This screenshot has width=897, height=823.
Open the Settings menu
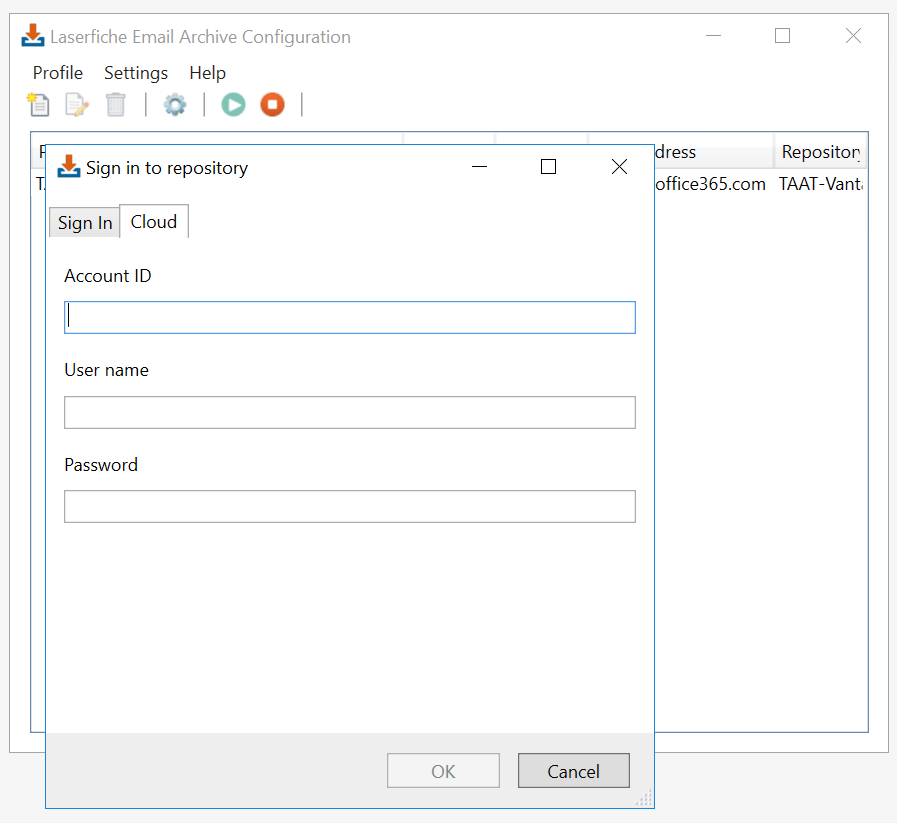pos(136,73)
